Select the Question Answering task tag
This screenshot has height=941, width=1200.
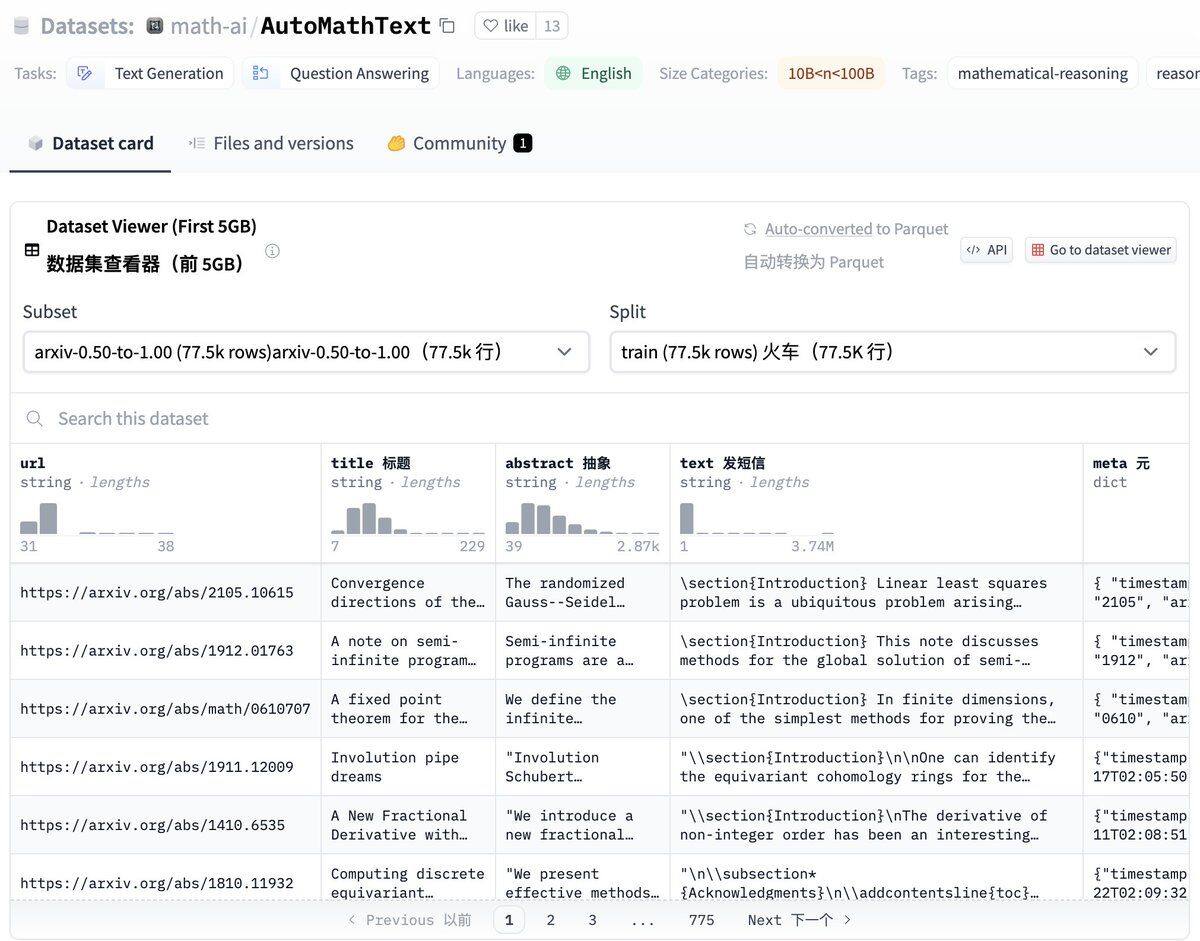point(341,73)
